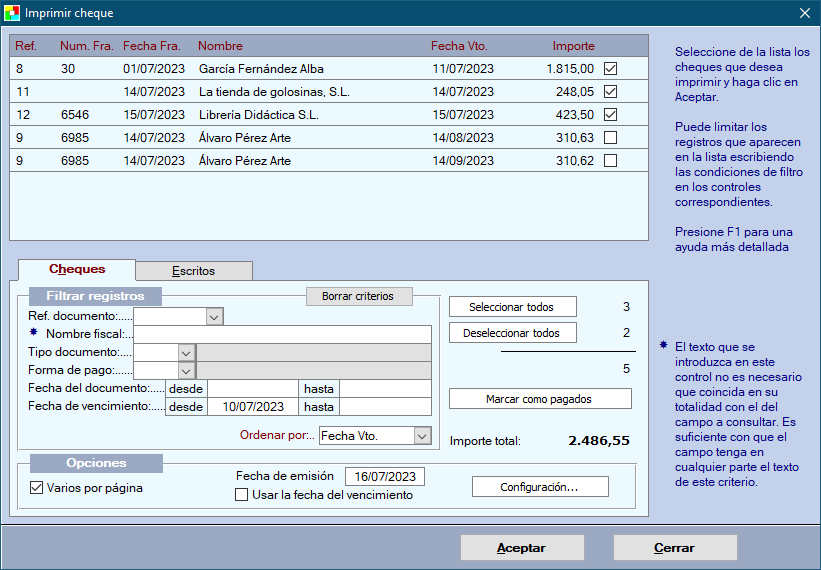The height and width of the screenshot is (570, 821).
Task: Enable Usar la fecha del vencimiento
Action: click(x=241, y=494)
